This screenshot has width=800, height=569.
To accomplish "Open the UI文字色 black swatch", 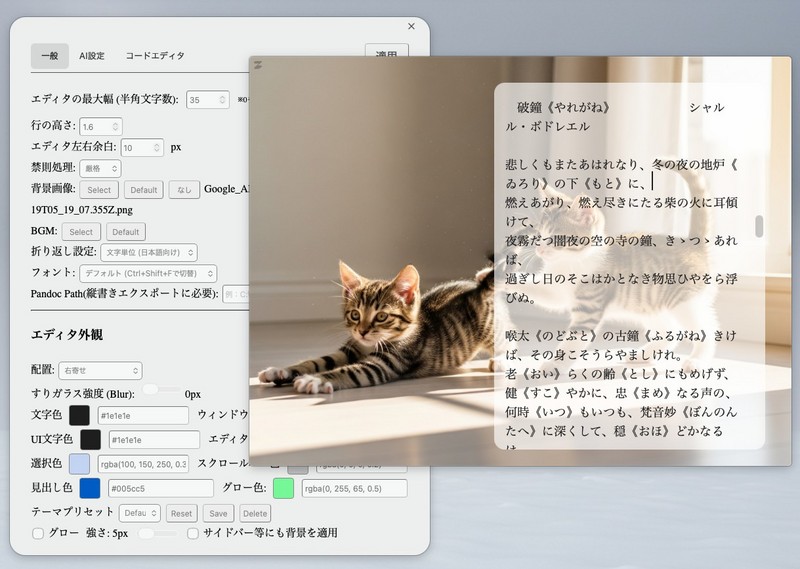I will [x=90, y=439].
